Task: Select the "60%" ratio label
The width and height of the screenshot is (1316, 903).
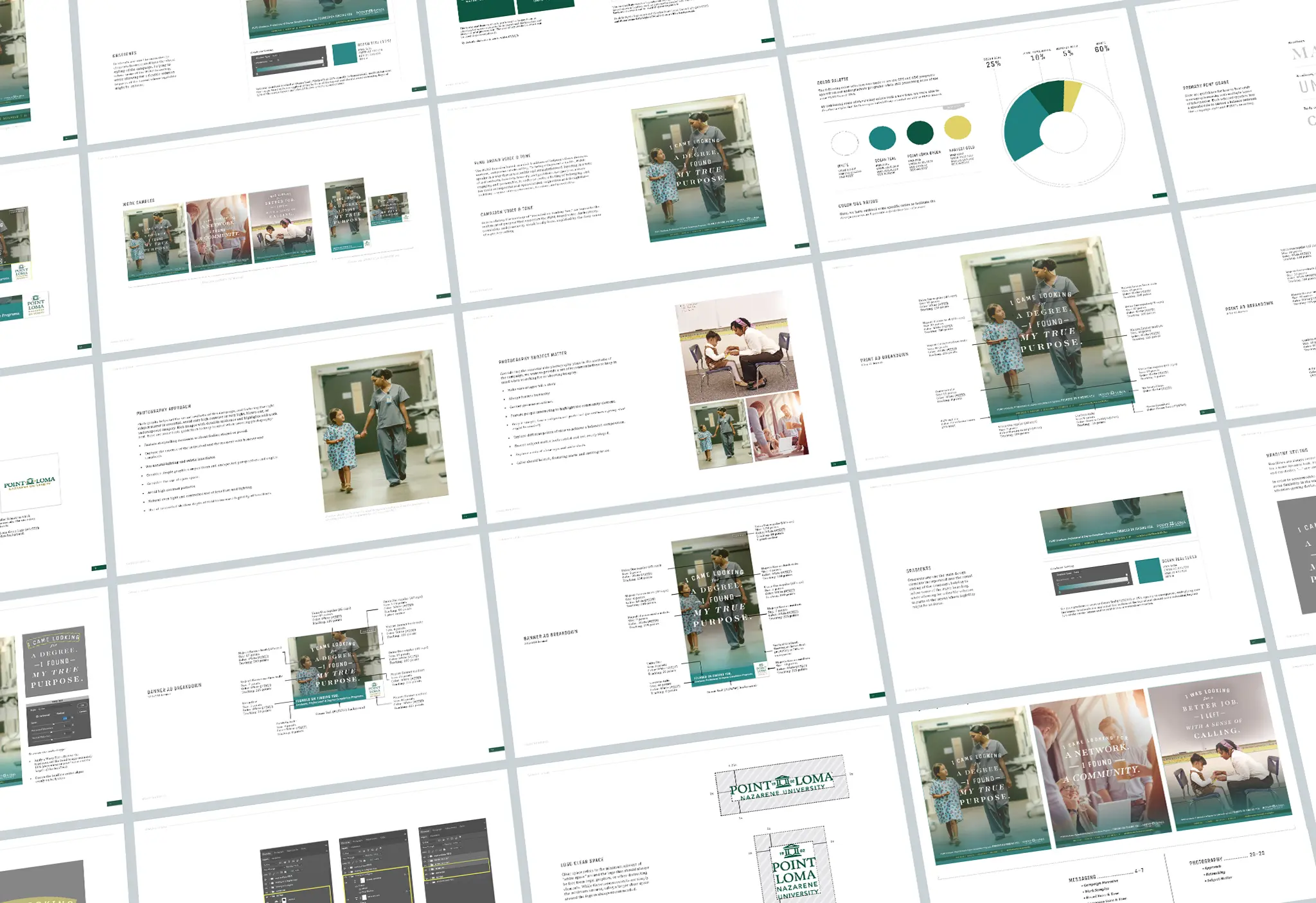Action: [x=1102, y=48]
